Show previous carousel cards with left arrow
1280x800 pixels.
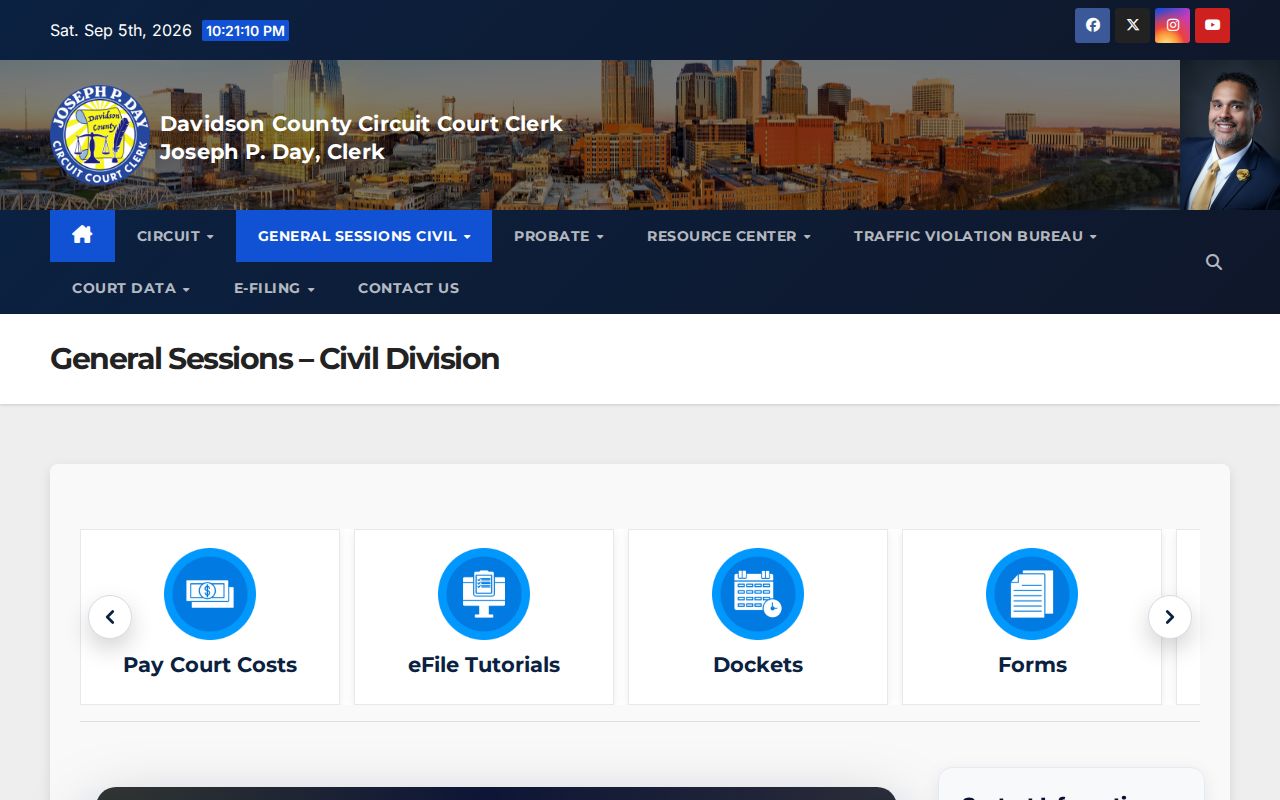(110, 617)
